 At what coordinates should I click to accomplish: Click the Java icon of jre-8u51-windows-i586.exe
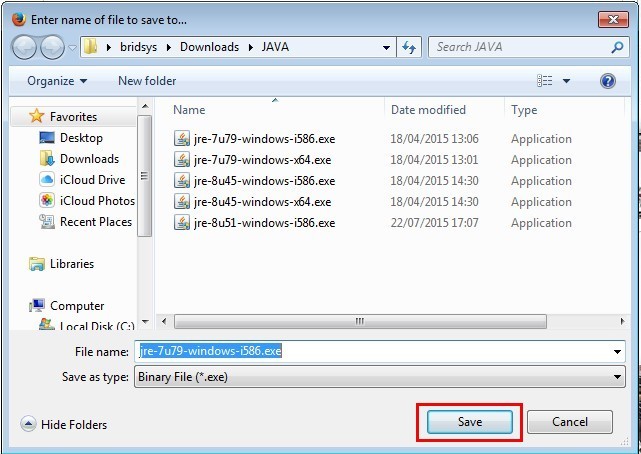(182, 222)
